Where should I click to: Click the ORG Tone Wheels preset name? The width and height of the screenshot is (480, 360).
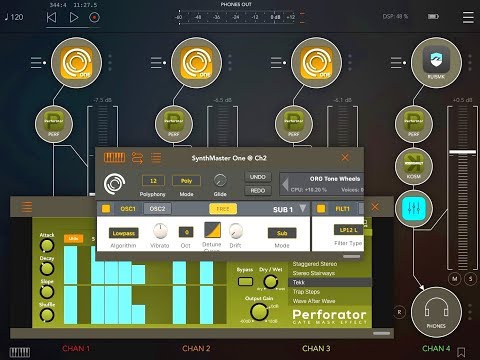(335, 179)
